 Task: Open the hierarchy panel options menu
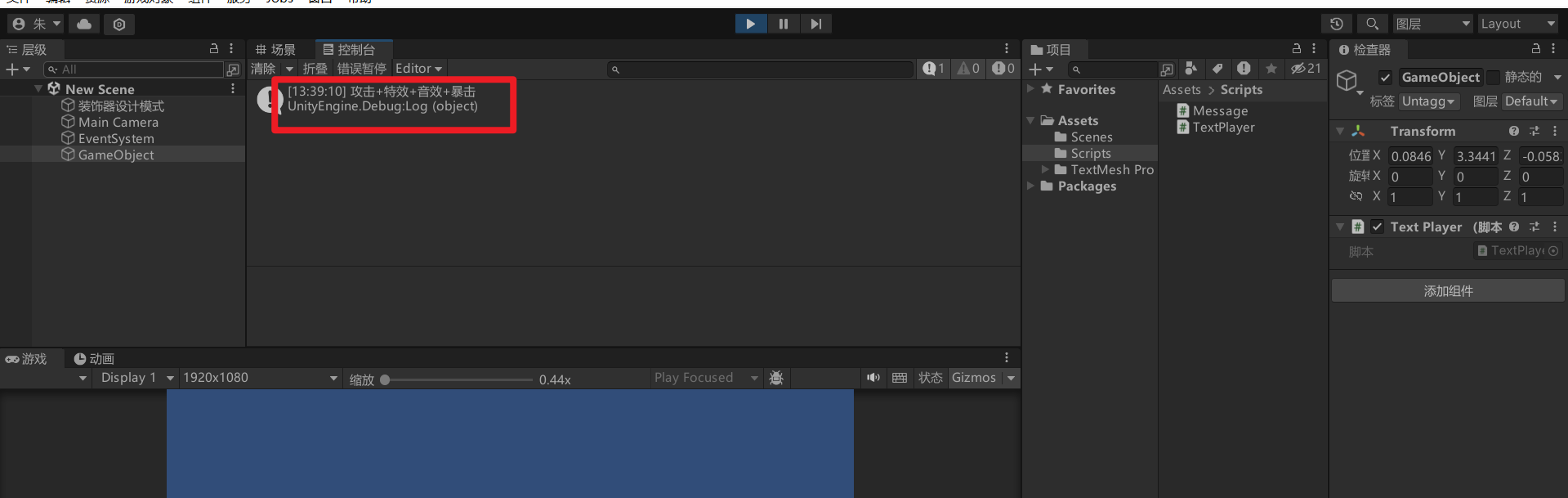[232, 49]
